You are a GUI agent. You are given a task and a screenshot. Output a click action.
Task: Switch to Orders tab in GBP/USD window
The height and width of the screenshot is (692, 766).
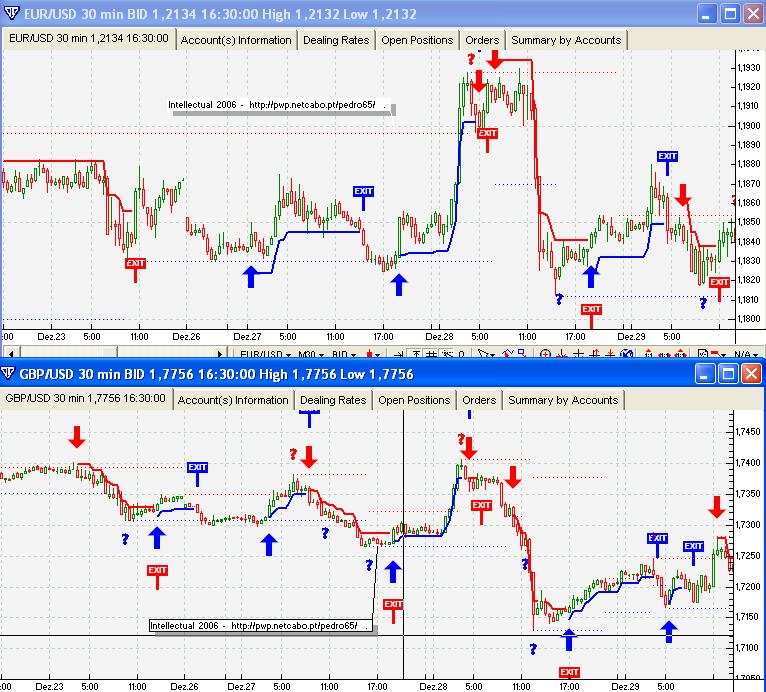click(x=479, y=400)
